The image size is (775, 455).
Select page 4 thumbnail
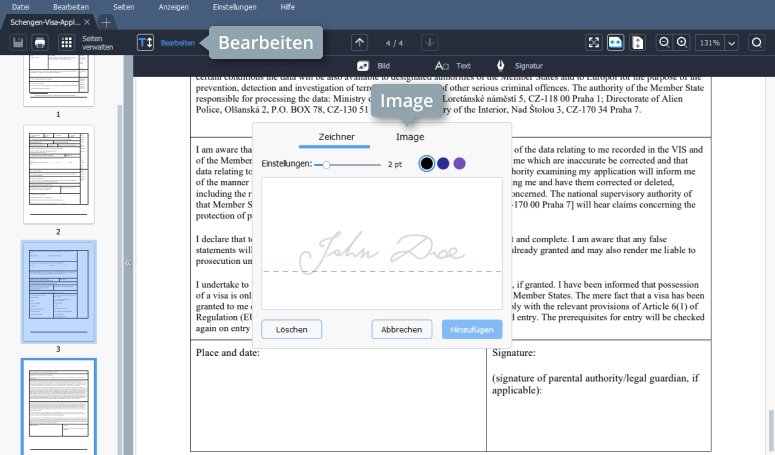pyautogui.click(x=59, y=406)
